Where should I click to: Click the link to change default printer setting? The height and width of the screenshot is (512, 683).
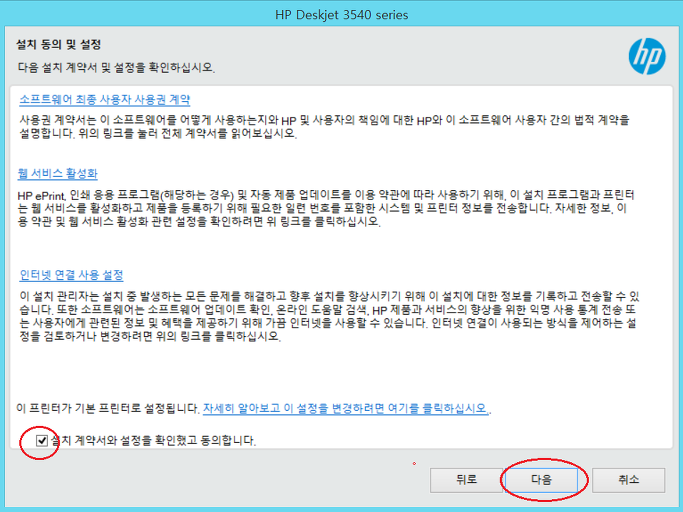point(345,408)
